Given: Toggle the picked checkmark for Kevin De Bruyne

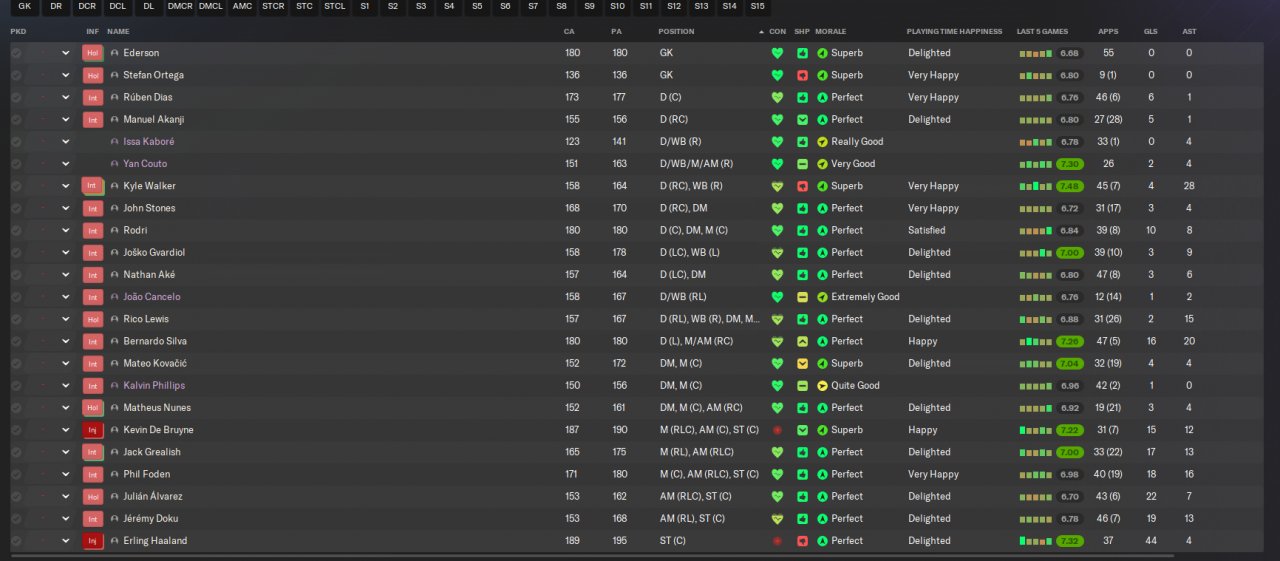Looking at the screenshot, I should 16,430.
